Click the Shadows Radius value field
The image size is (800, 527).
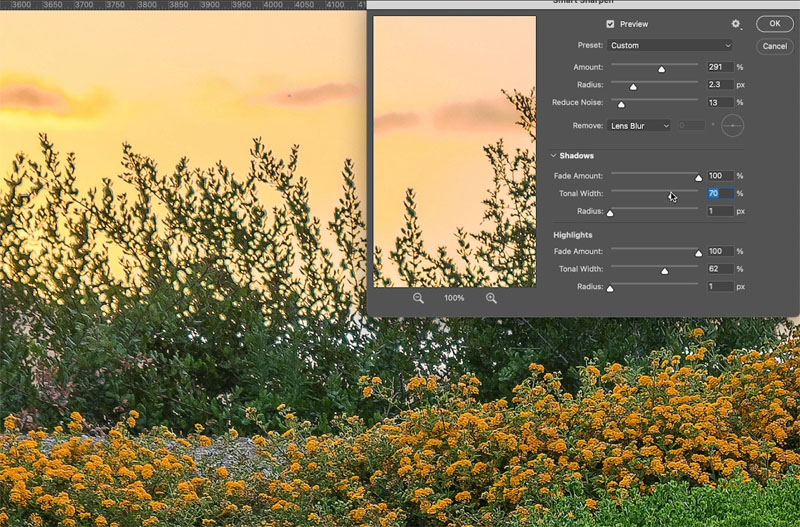click(720, 211)
